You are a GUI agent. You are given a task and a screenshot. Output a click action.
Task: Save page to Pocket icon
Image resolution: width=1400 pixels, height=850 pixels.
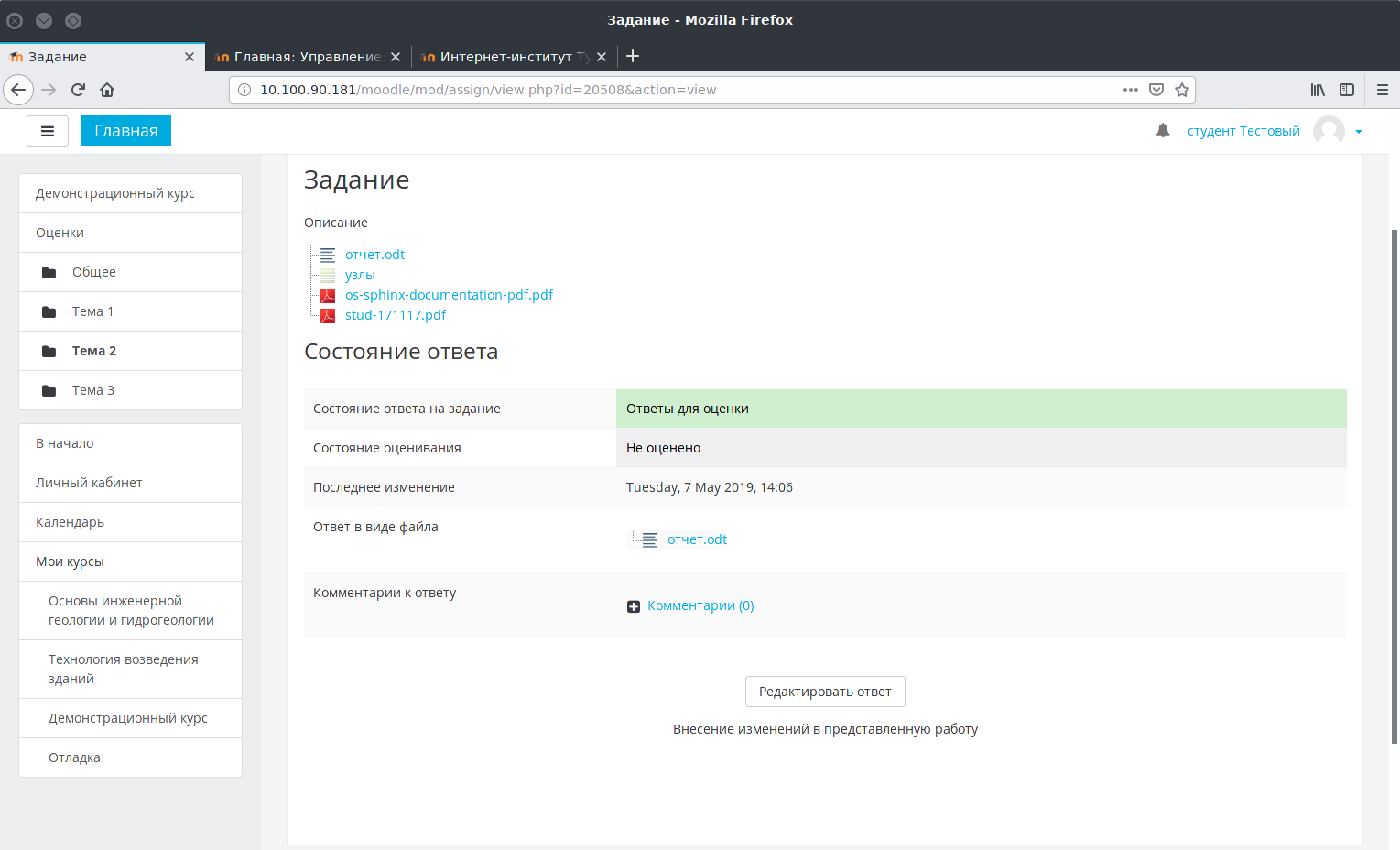coord(1156,90)
